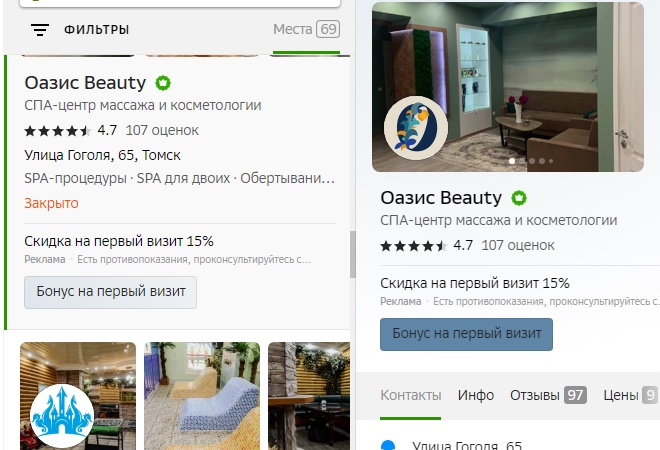The height and width of the screenshot is (450, 660).
Task: Click verified badge beside Оазис Beauty in list
Action: click(163, 83)
